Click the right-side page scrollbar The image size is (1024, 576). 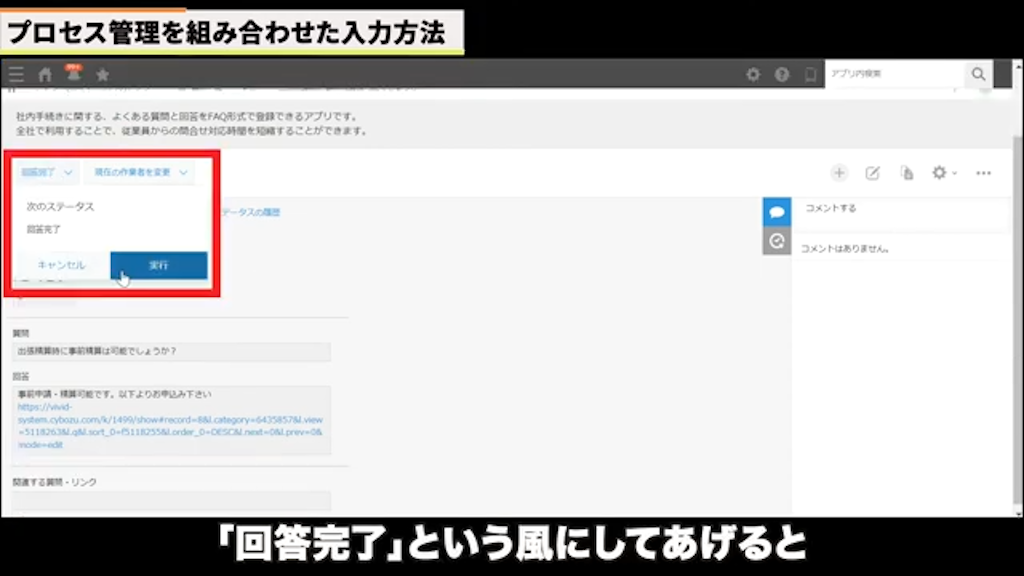[1017, 300]
